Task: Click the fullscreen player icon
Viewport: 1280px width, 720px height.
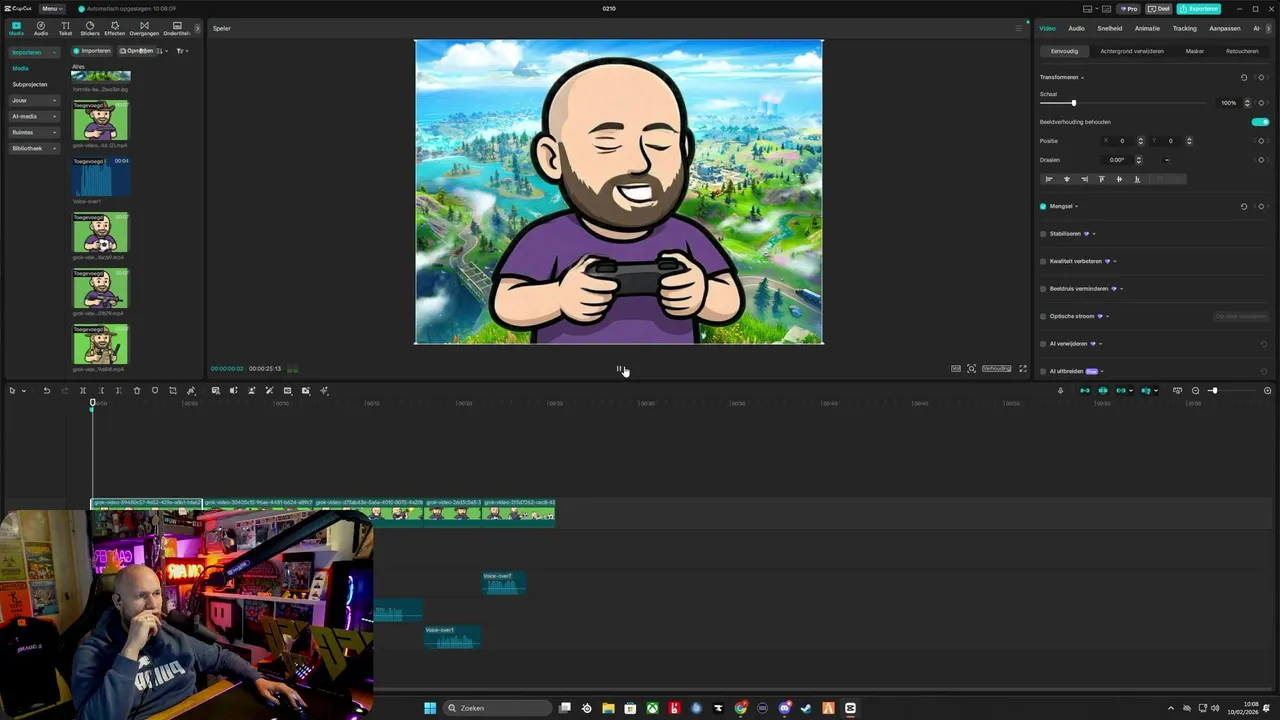Action: pos(1022,368)
